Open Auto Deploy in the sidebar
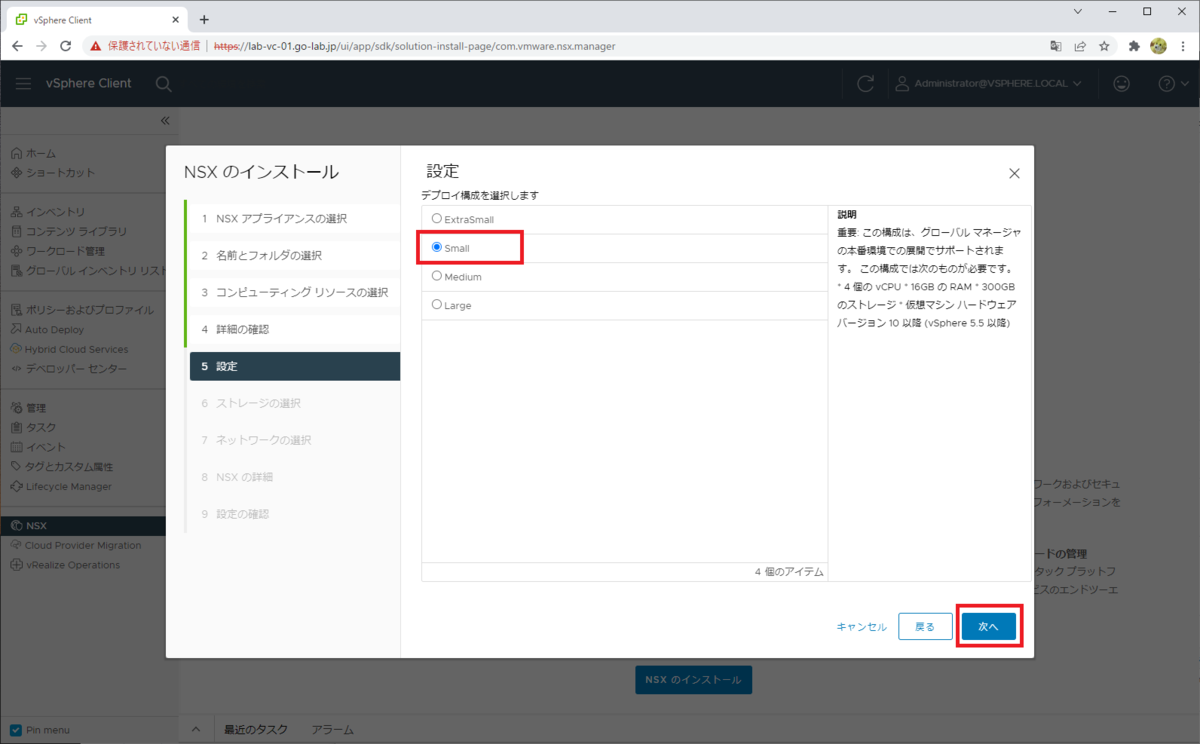 (x=47, y=329)
